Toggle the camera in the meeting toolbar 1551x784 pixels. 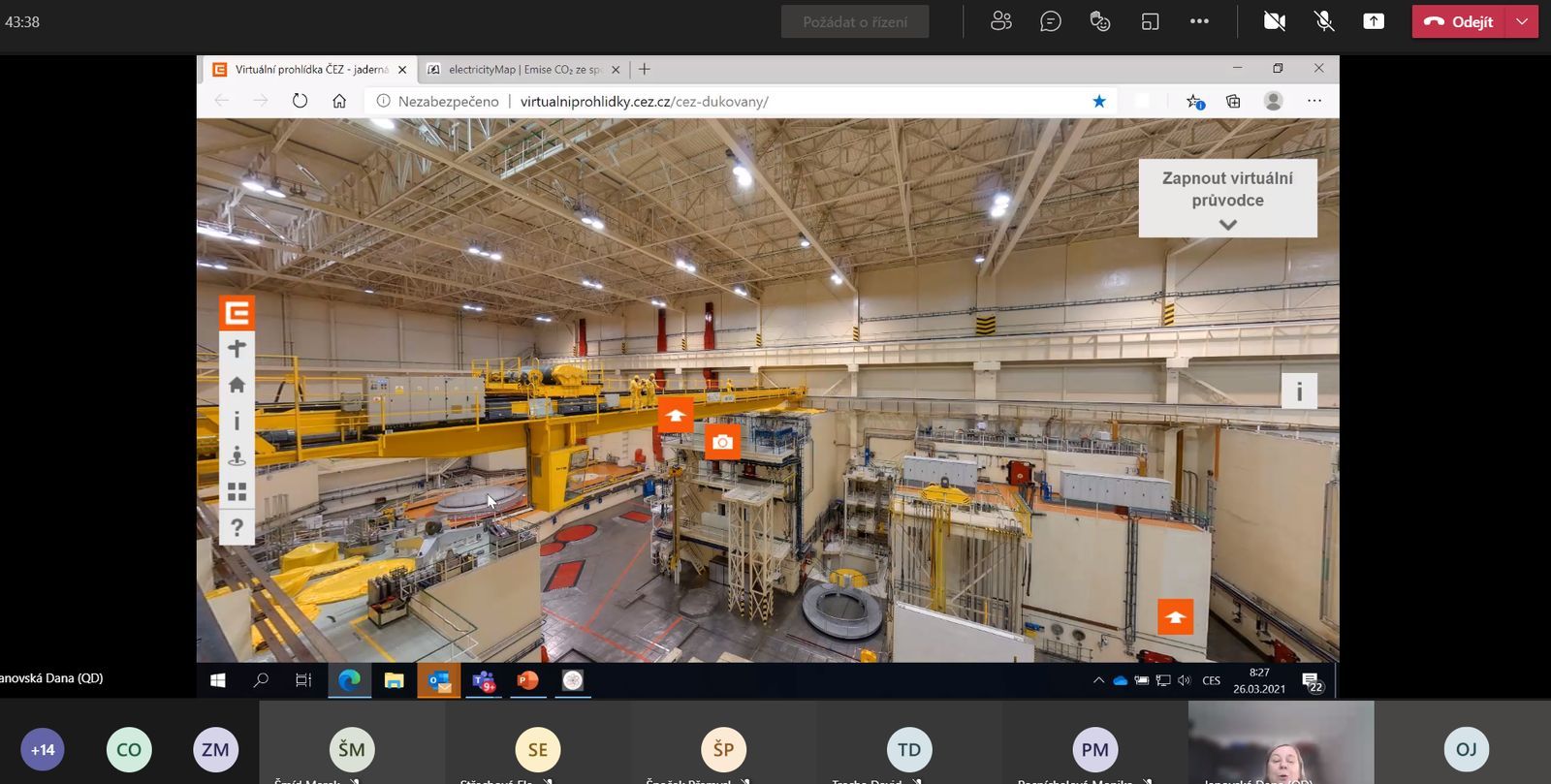[1274, 21]
